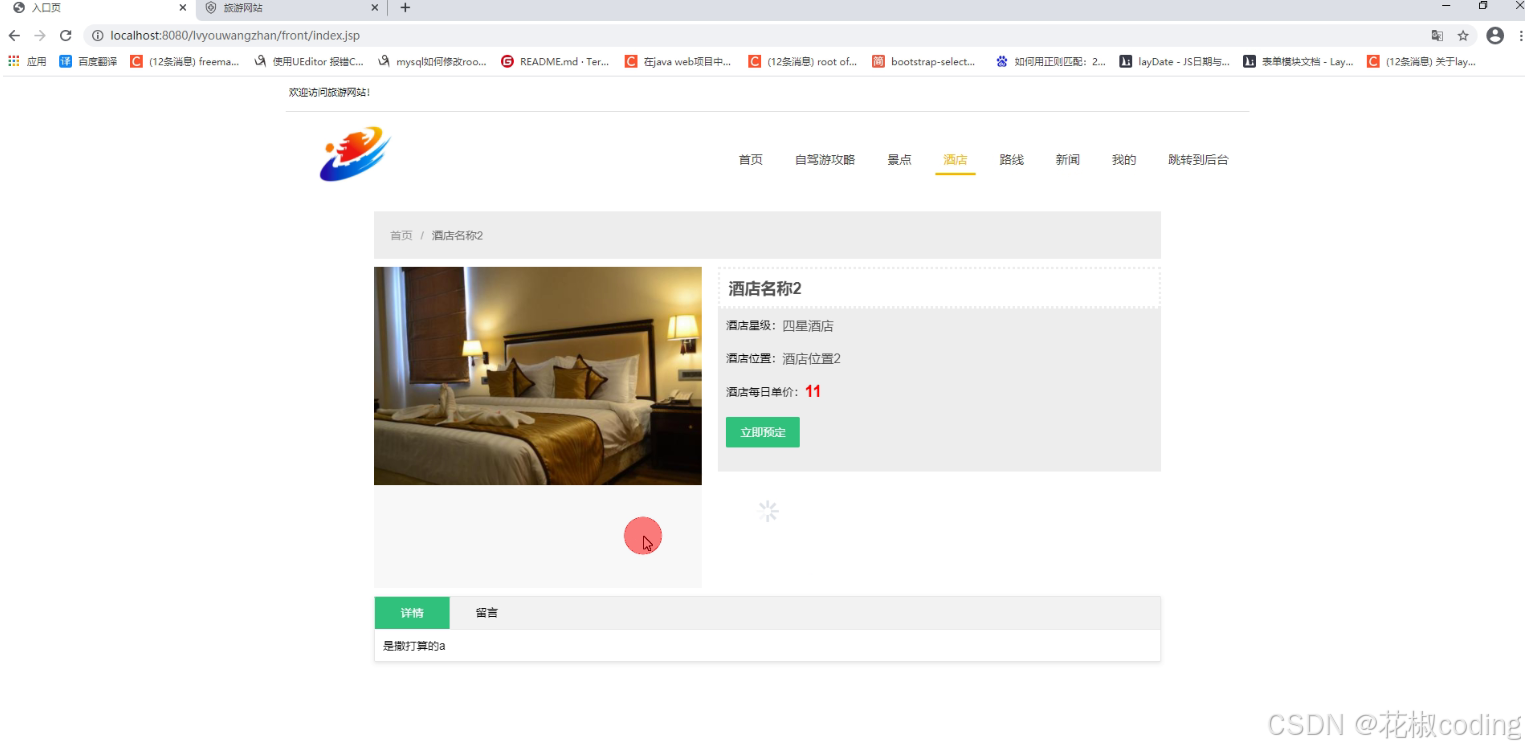Open the 如何用正则匹配 bookmark
The height and width of the screenshot is (751, 1525).
click(x=1051, y=61)
